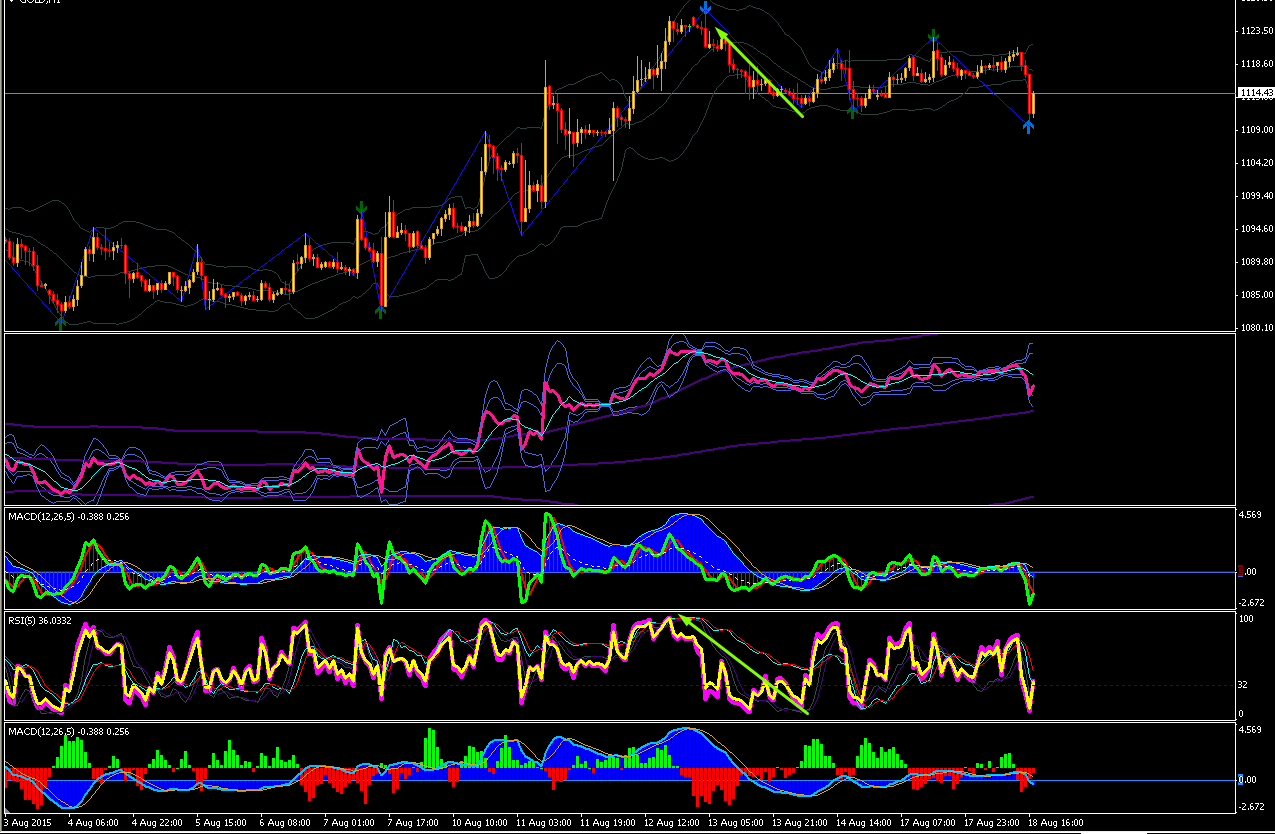Click the 1123.50 price scale label
The image size is (1275, 834).
pos(1255,31)
